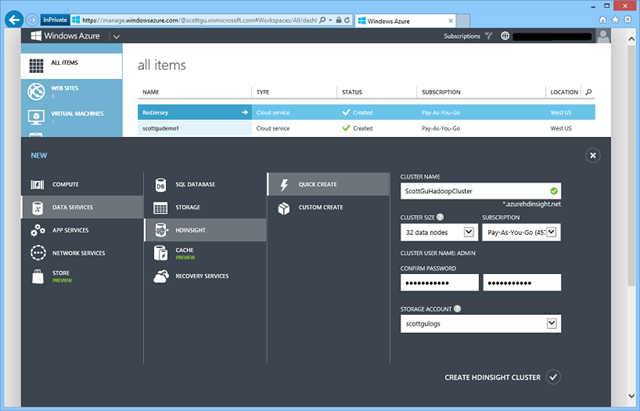Click the page scrollbar down arrow
The image size is (640, 411).
(631, 396)
